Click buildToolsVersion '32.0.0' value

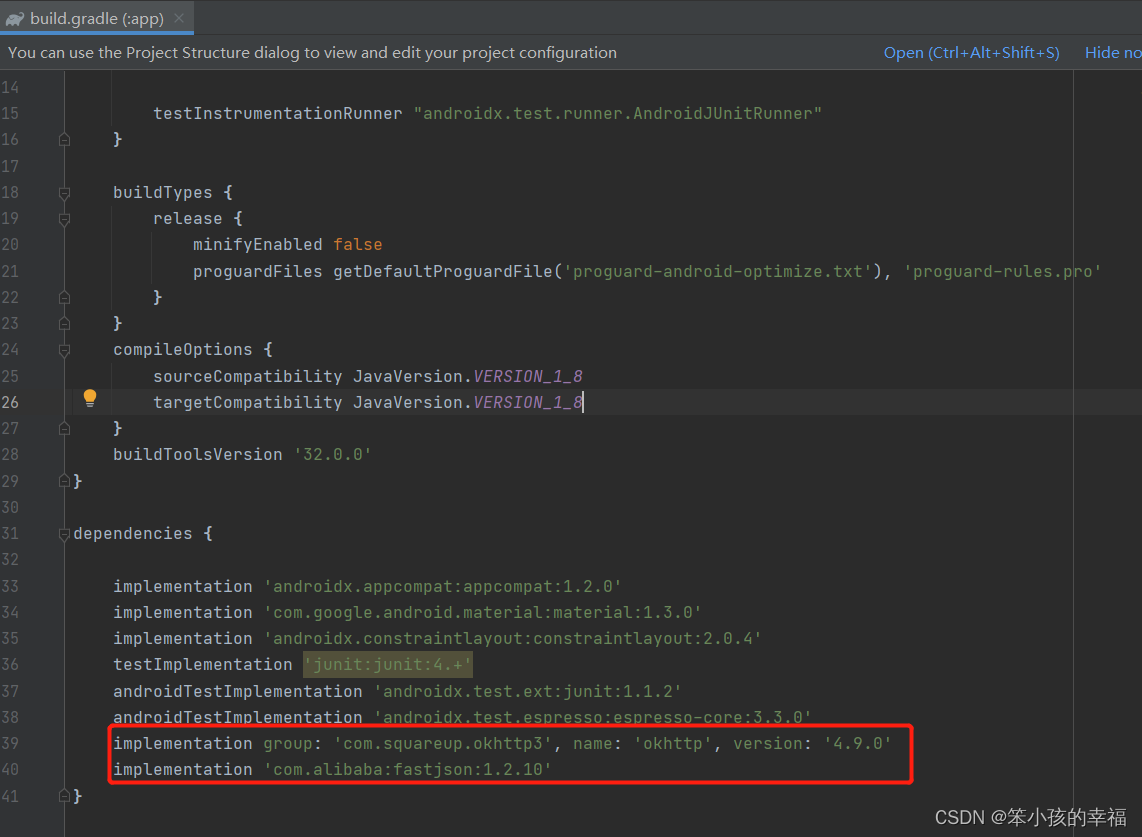[x=333, y=455]
